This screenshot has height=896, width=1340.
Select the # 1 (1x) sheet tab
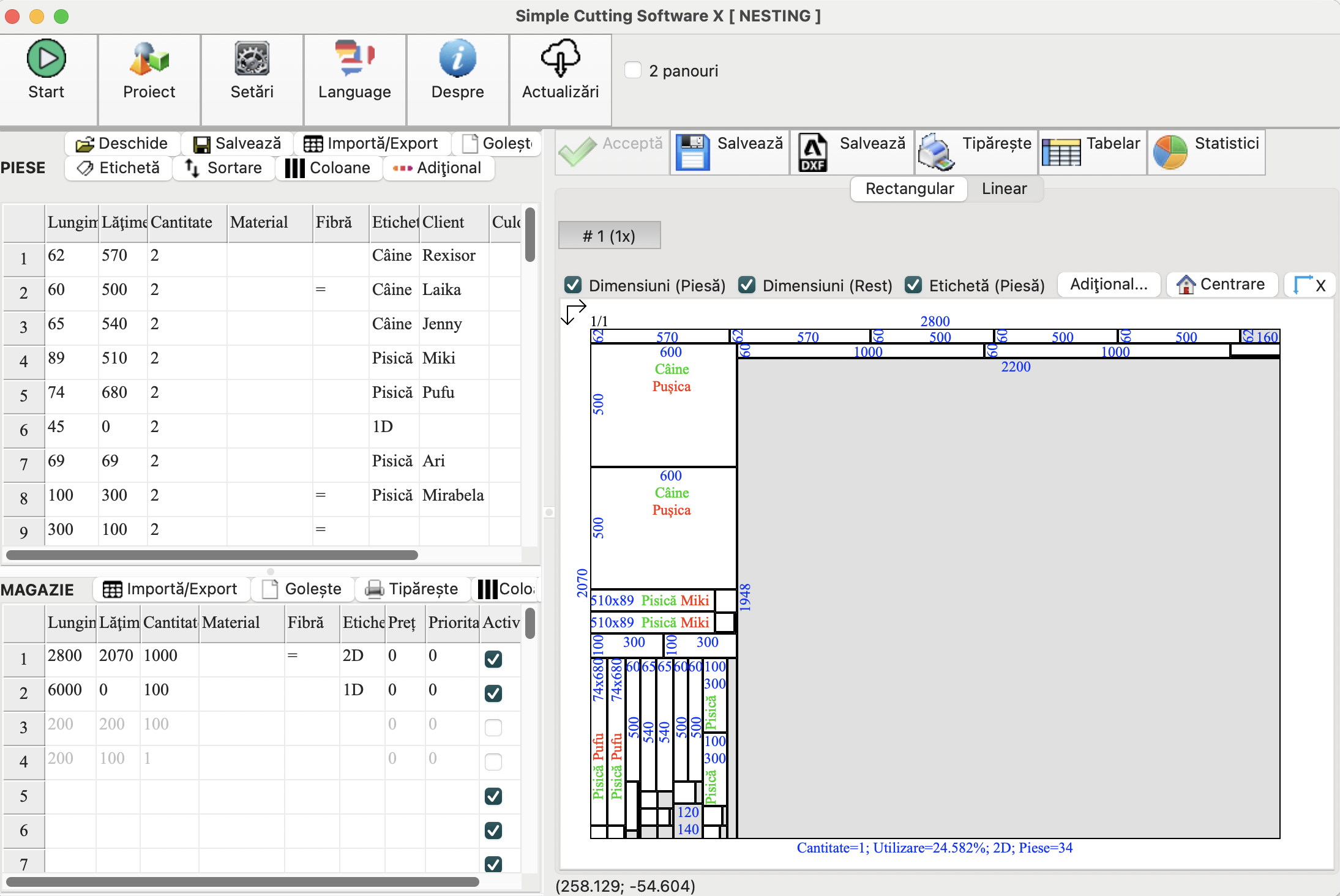(x=609, y=236)
